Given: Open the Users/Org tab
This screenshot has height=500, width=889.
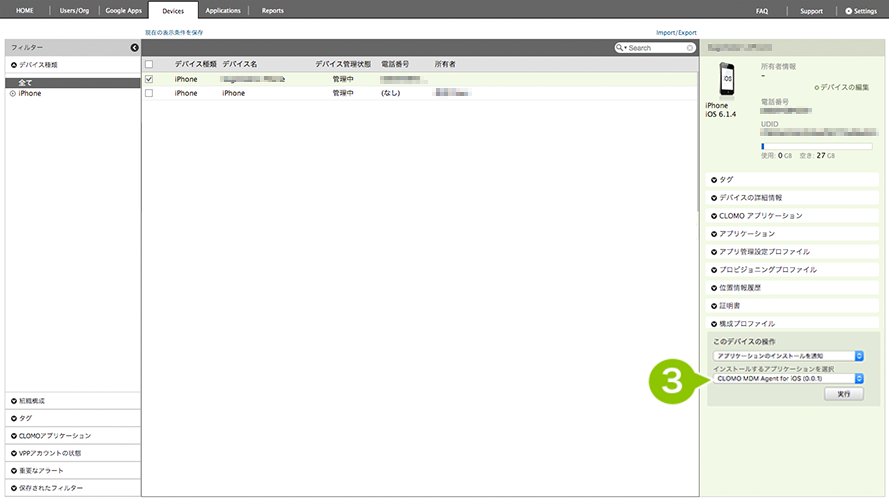Looking at the screenshot, I should pos(76,10).
